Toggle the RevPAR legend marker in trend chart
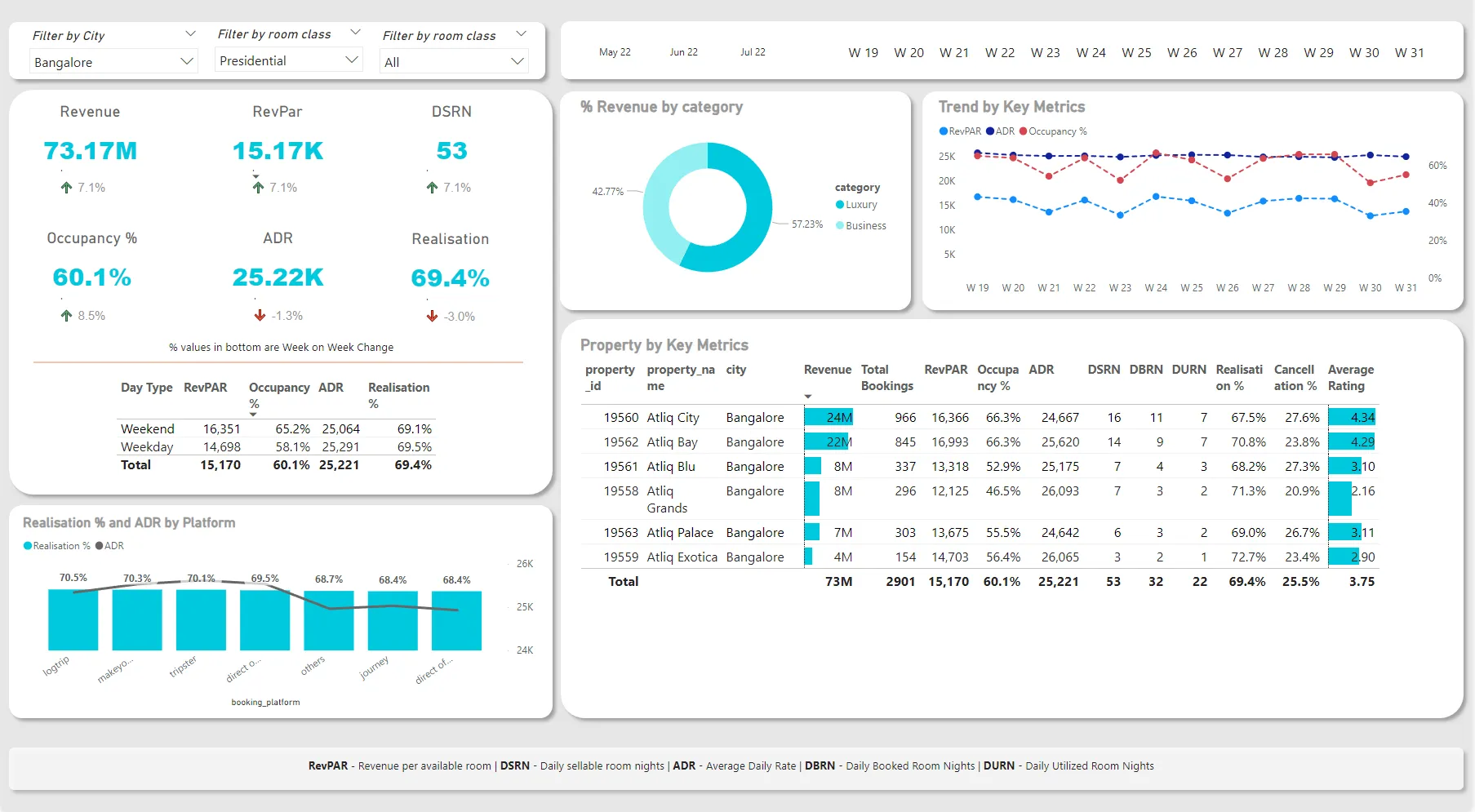The height and width of the screenshot is (812, 1475). [944, 131]
